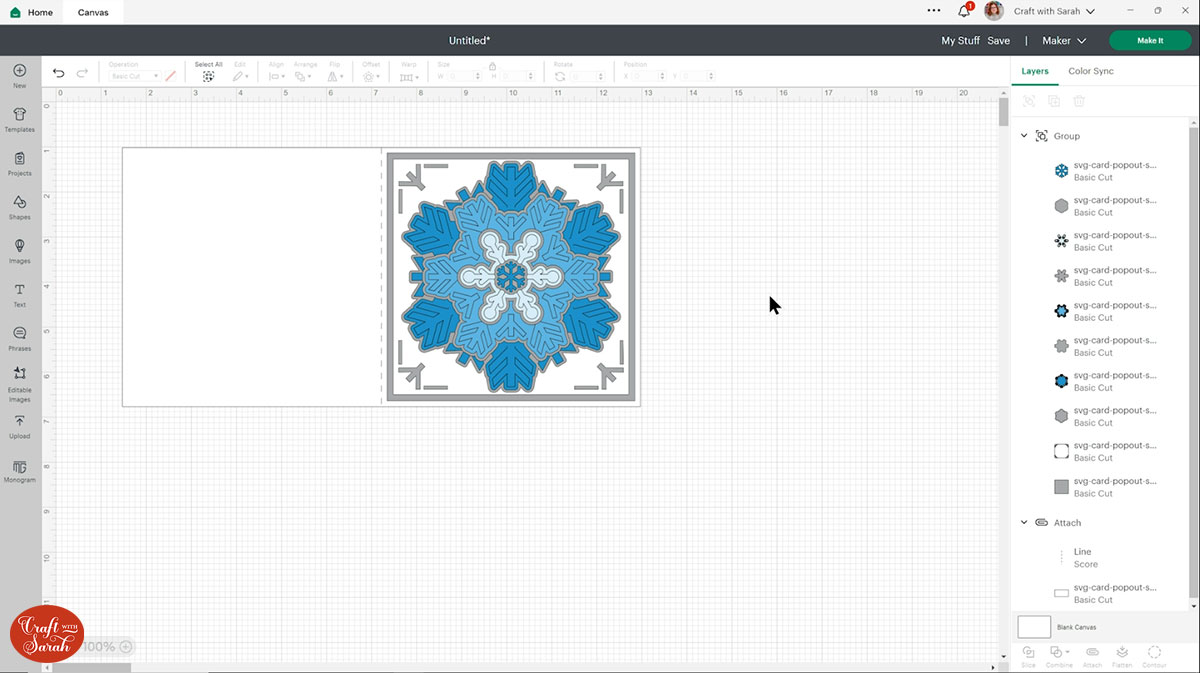Open the notifications bell

click(x=964, y=11)
